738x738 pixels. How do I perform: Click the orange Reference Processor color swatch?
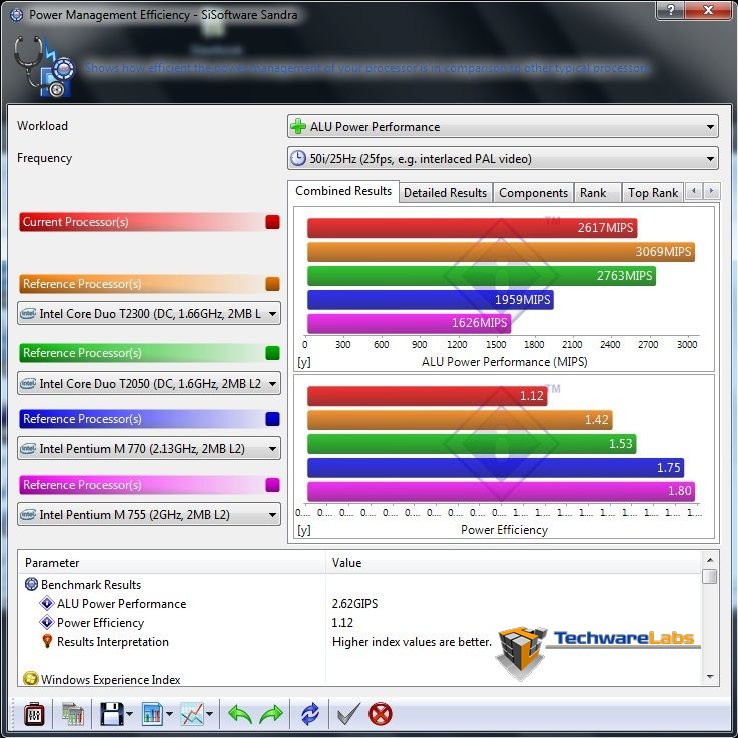(273, 284)
